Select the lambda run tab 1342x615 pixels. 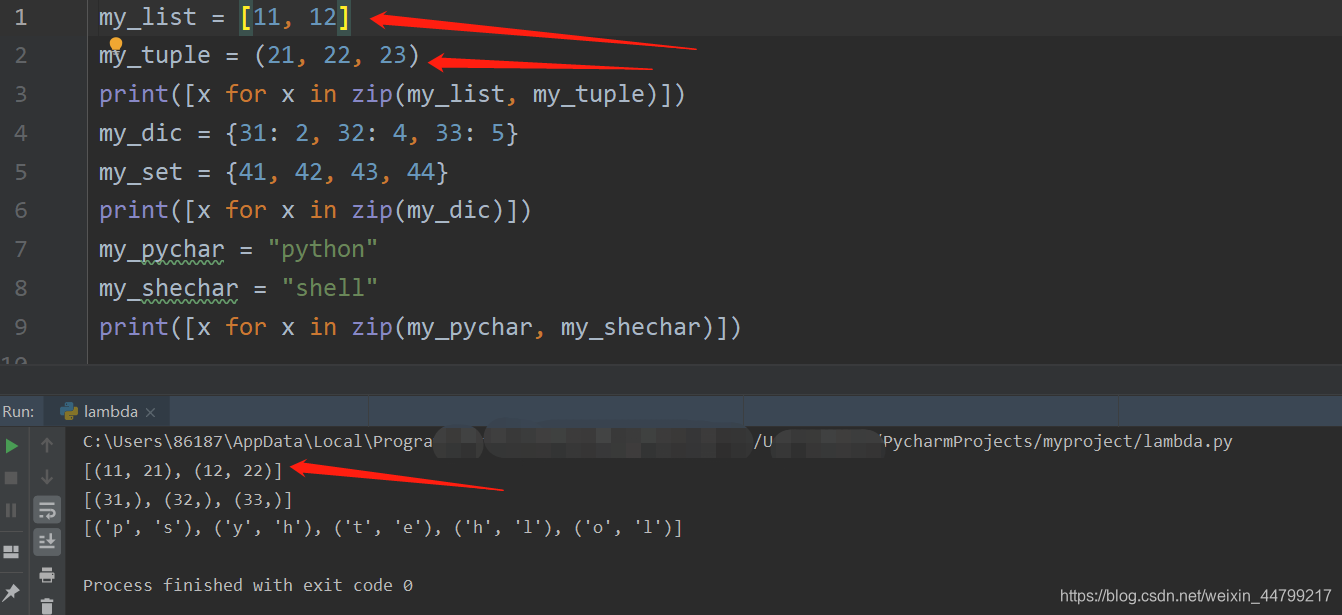(x=107, y=411)
